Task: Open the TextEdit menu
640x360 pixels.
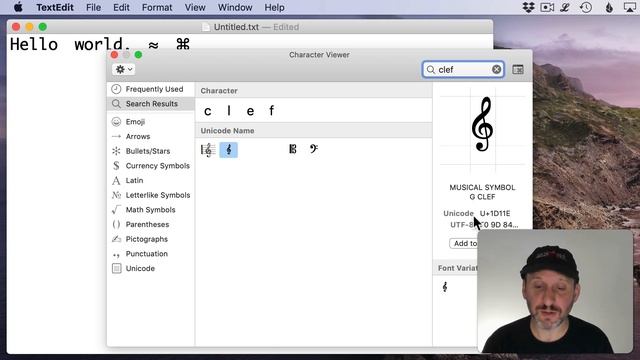Action: click(x=55, y=7)
